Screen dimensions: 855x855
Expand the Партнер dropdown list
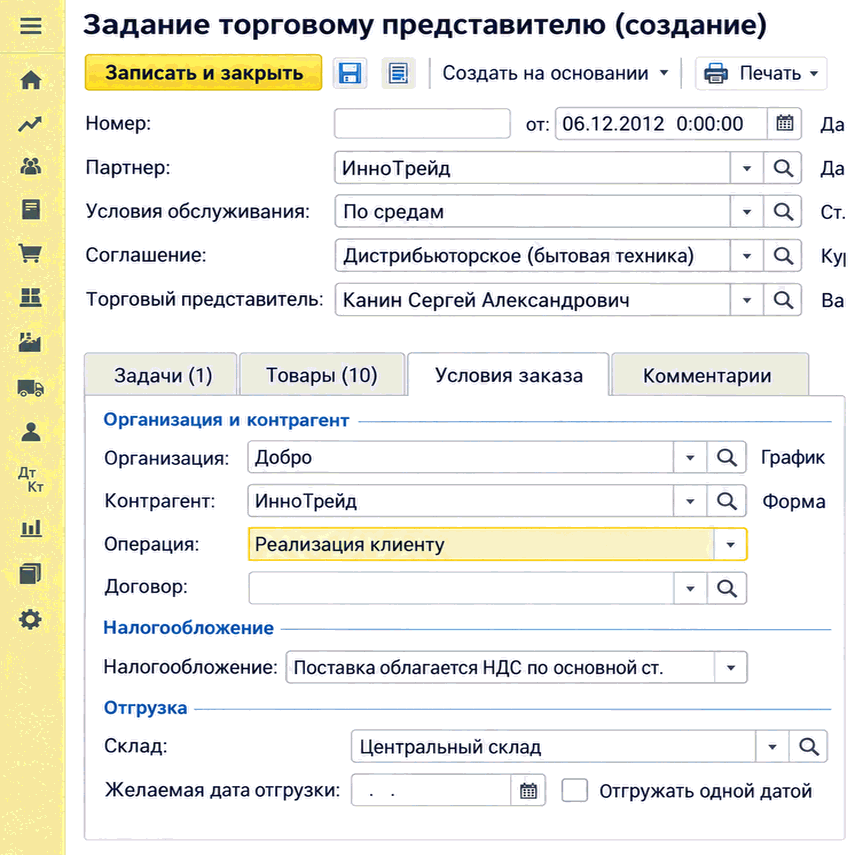click(x=747, y=168)
